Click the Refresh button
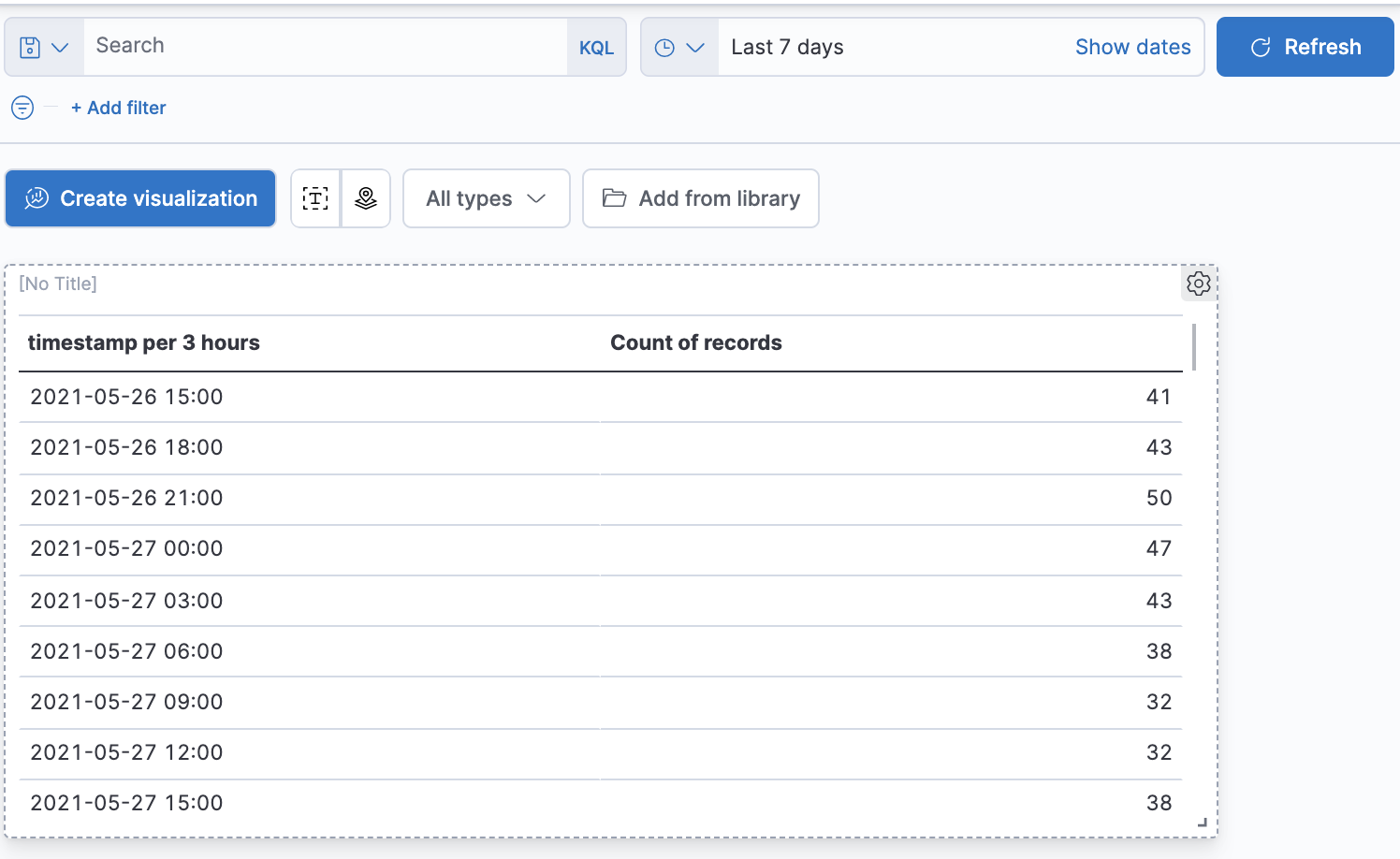The image size is (1400, 859). click(1305, 47)
